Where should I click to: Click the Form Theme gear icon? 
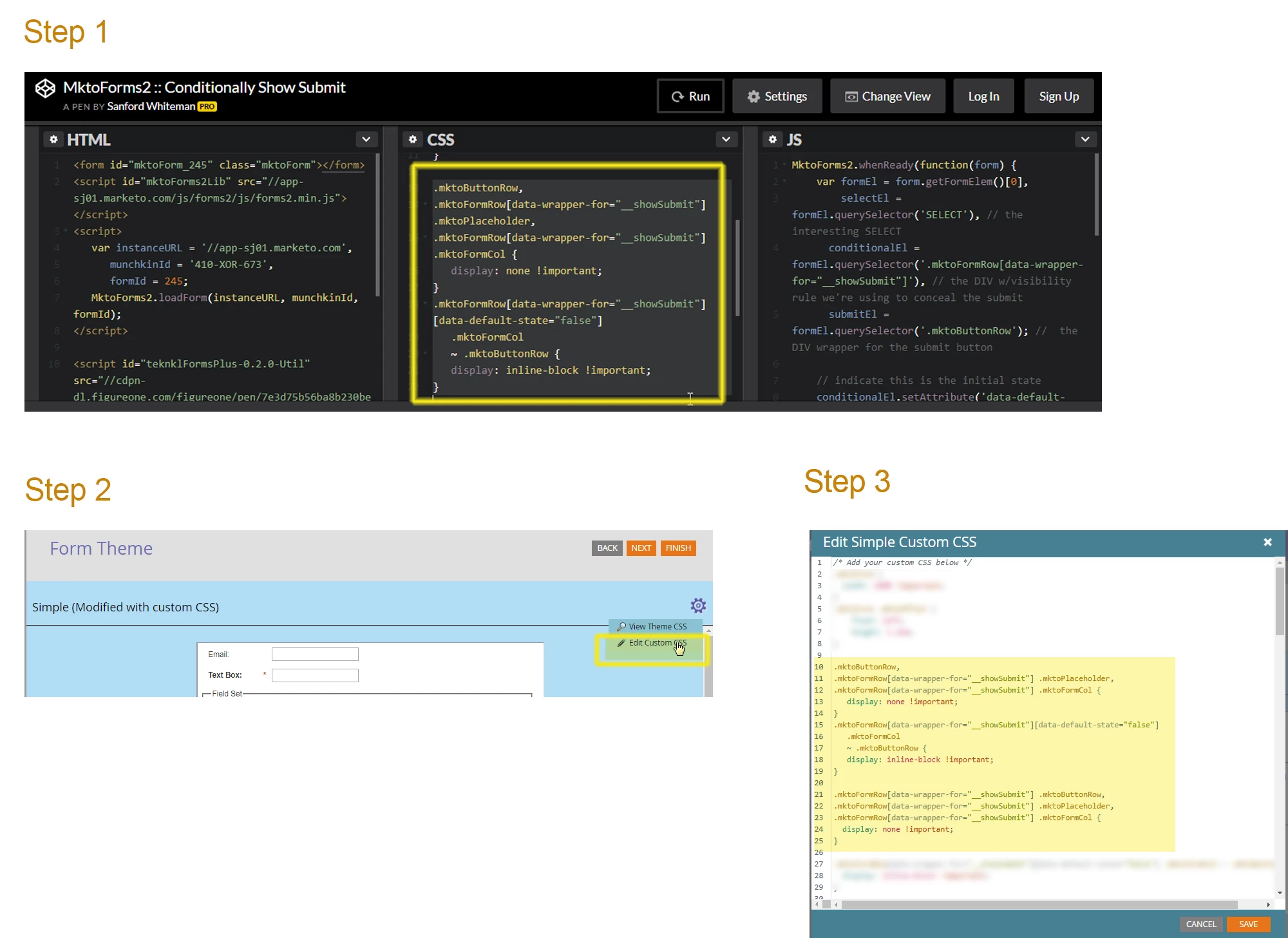click(x=698, y=606)
